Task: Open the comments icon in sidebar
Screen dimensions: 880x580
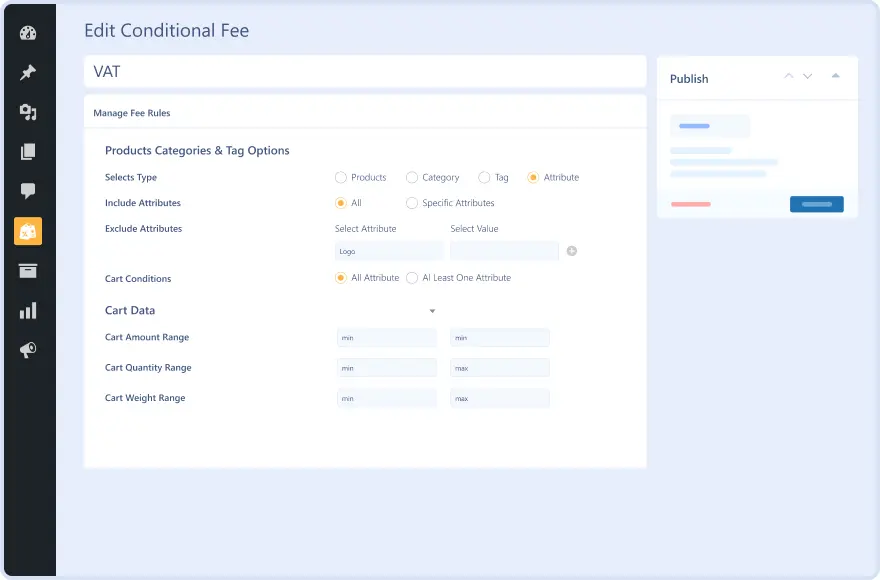Action: (x=27, y=190)
